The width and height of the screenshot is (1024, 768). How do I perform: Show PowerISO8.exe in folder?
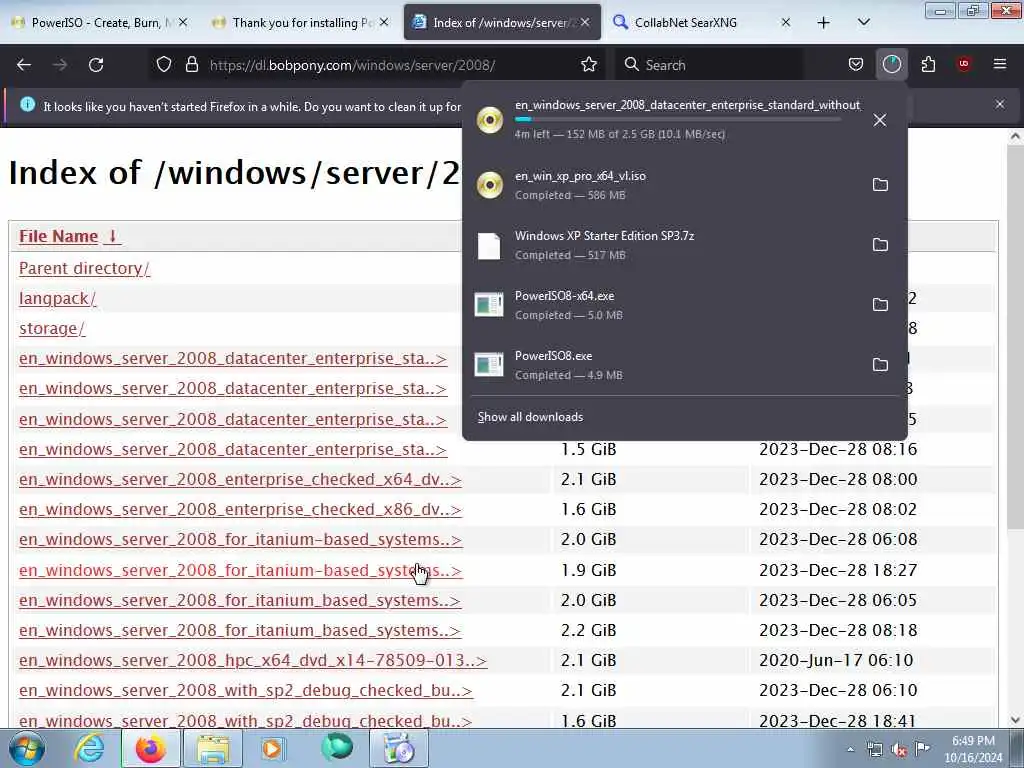880,365
